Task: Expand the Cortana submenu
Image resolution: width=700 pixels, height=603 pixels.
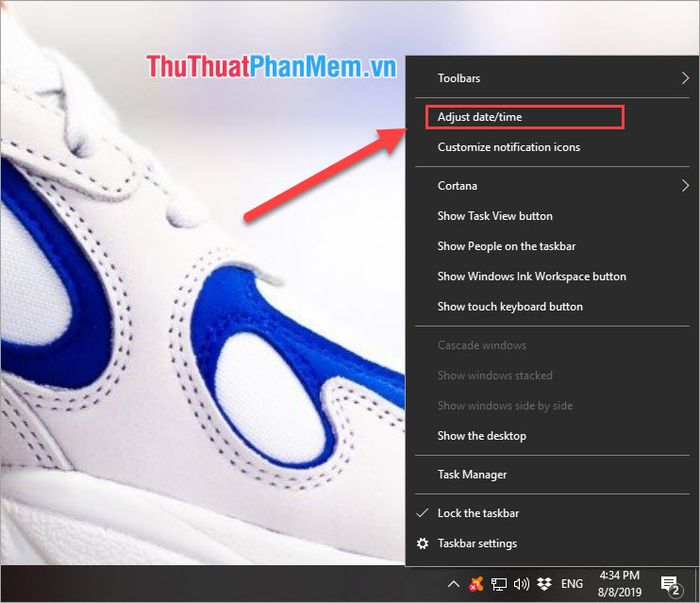Action: 552,186
